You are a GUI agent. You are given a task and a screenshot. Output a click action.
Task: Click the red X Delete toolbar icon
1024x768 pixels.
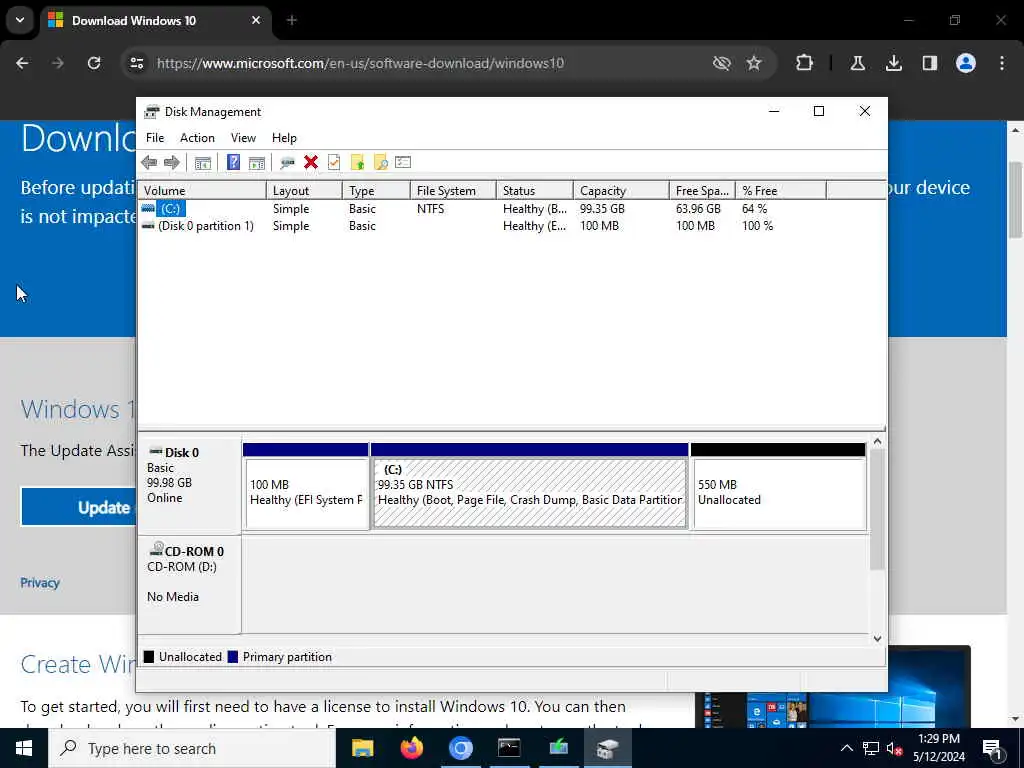311,163
